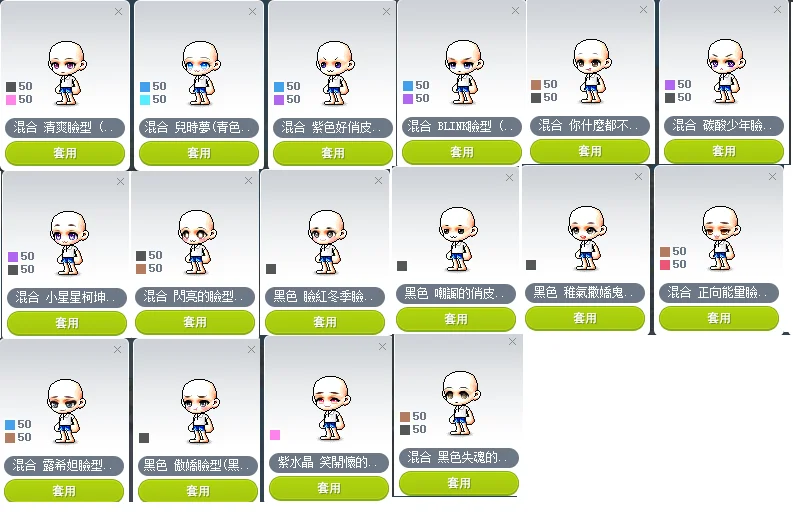Viewport: 793px width, 512px height.
Task: Close the 正向能里臉 card
Action: [772, 177]
